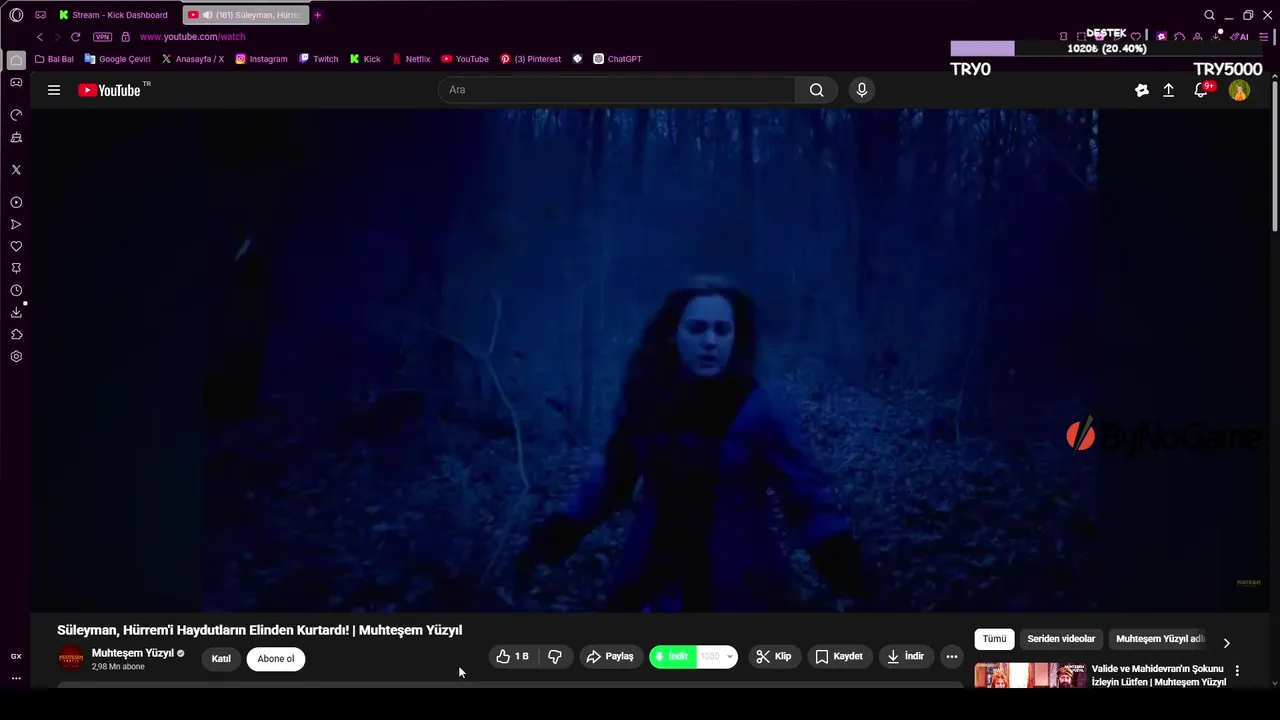Click the Abone ol subscribe button

pos(276,658)
